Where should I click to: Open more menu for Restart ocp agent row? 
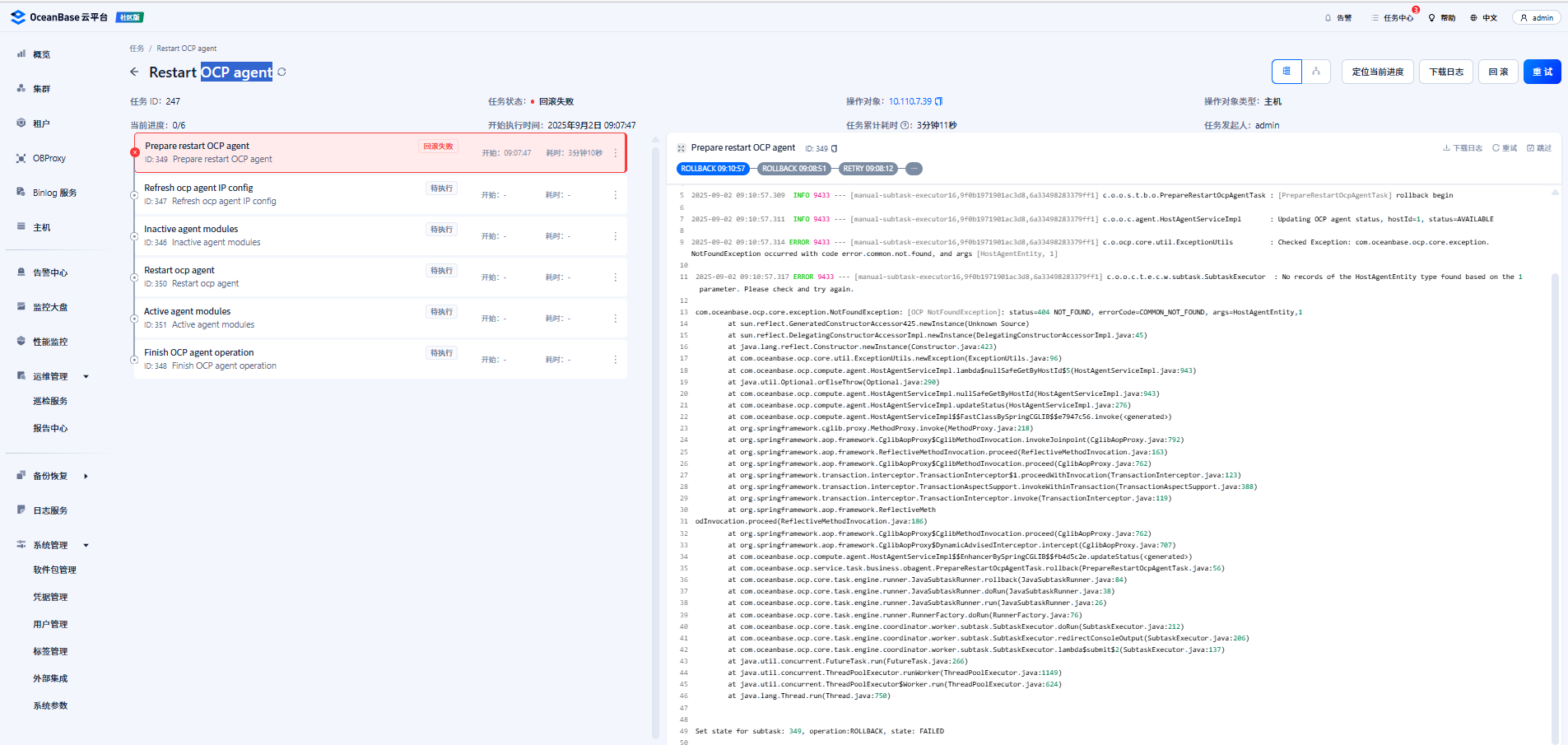pyautogui.click(x=615, y=277)
